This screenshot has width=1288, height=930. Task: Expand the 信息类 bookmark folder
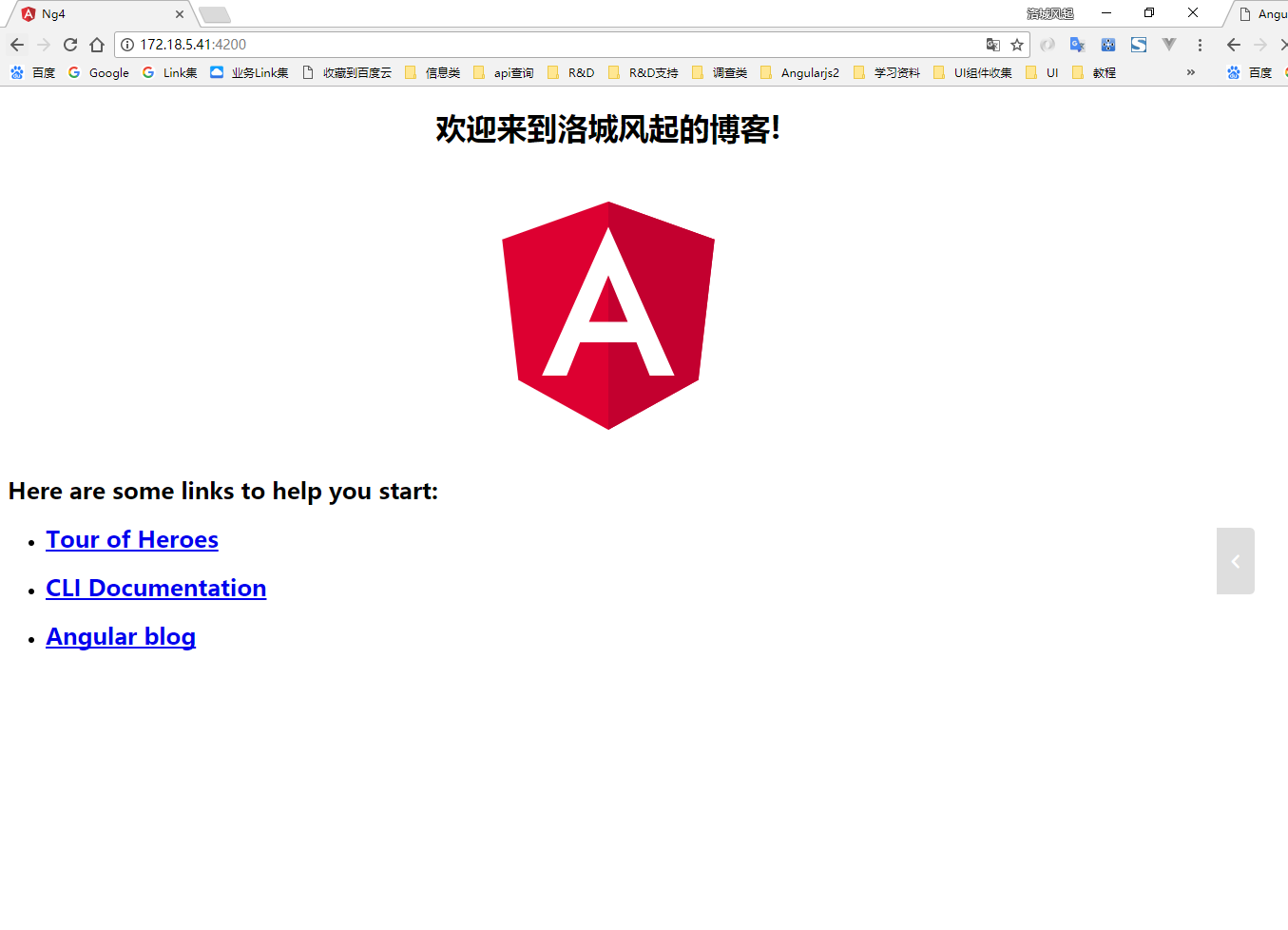pos(433,72)
